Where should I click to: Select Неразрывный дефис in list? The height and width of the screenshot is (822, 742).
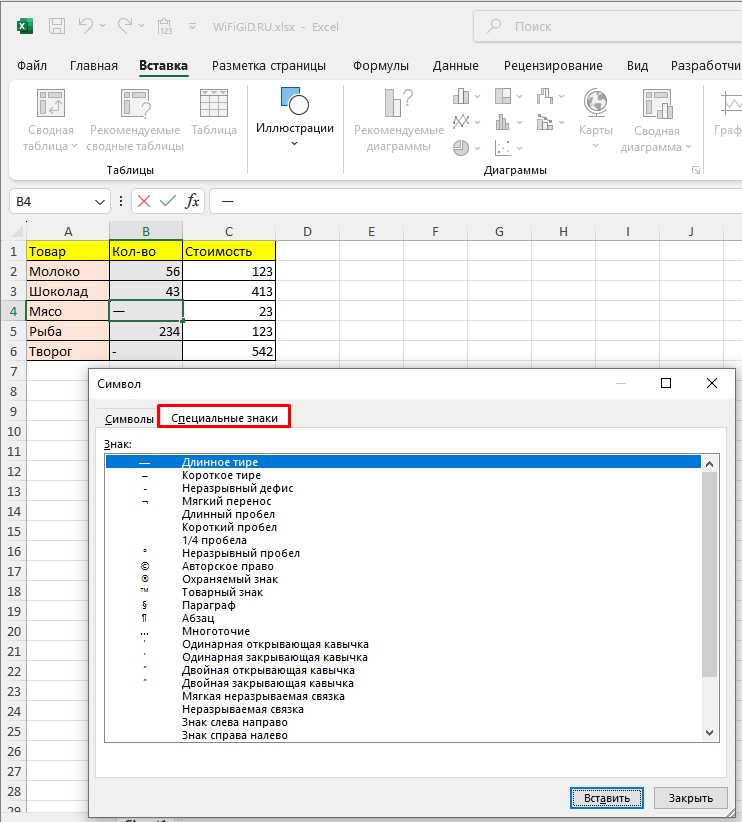[403, 488]
